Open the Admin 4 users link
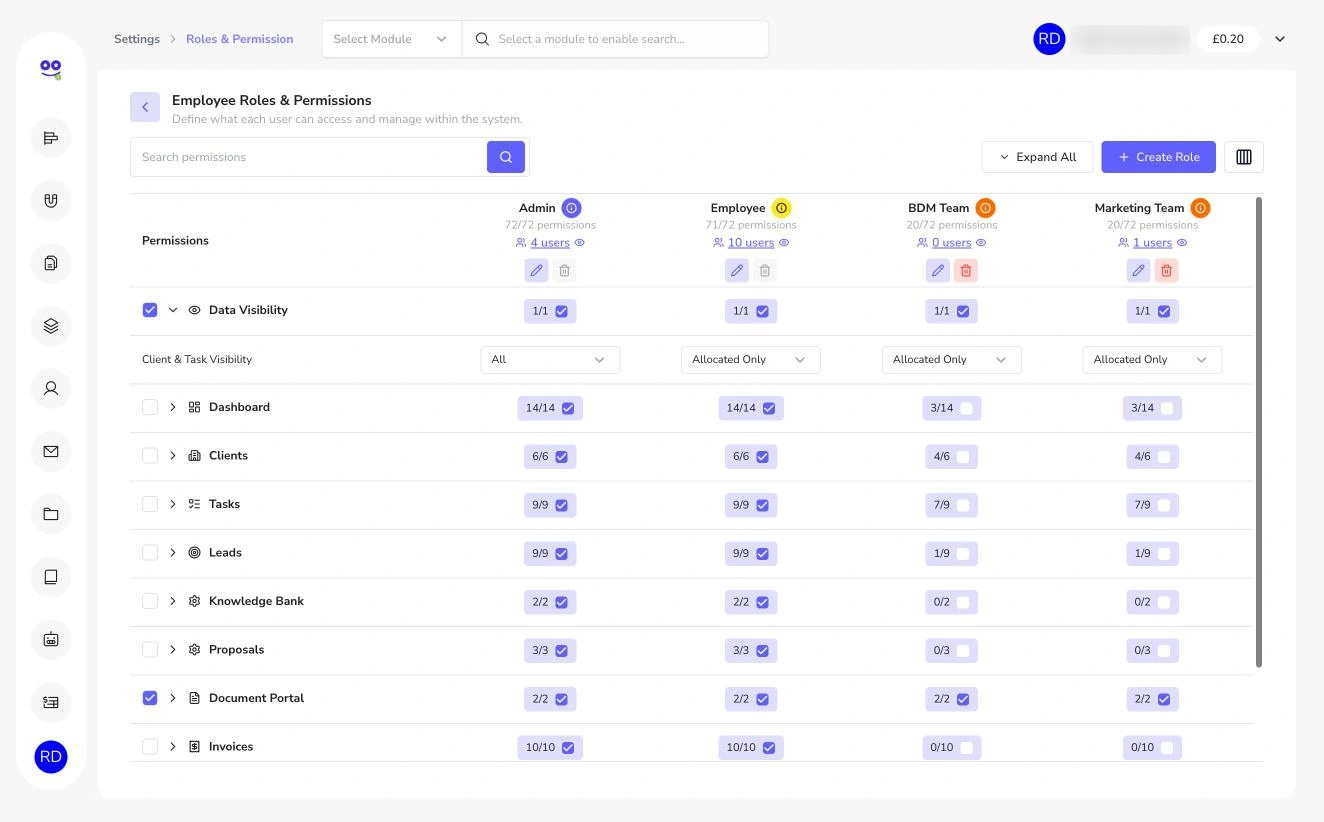Screen dimensions: 1324x822 click(550, 243)
